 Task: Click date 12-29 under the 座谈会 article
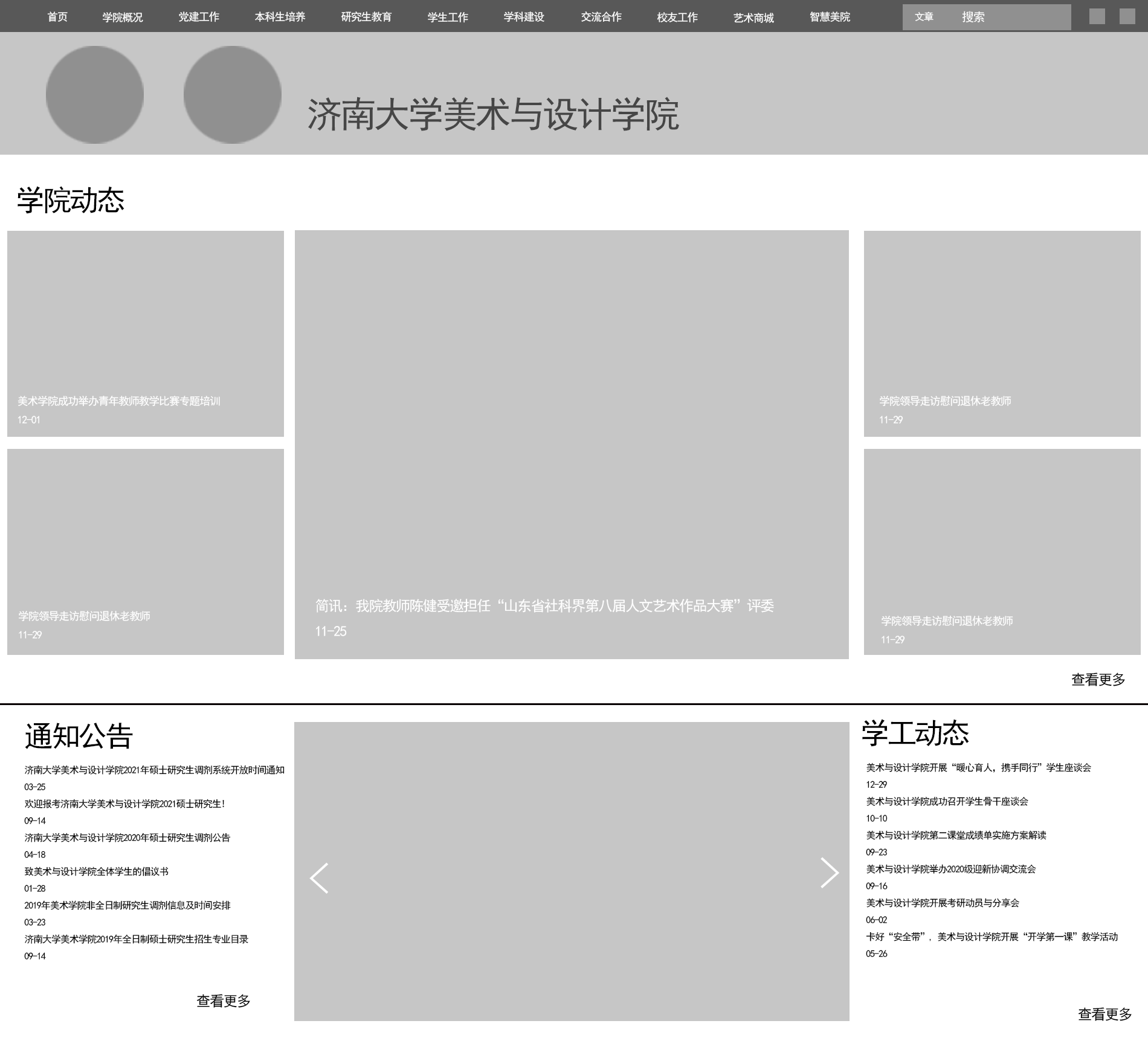[x=876, y=784]
